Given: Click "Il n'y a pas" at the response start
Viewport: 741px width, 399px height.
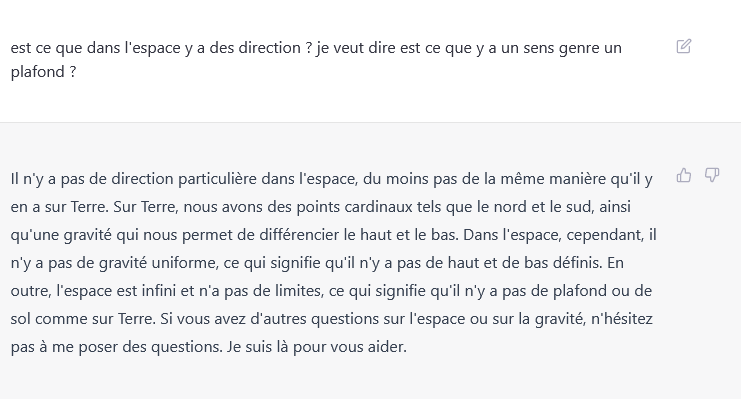Looking at the screenshot, I should 48,179.
